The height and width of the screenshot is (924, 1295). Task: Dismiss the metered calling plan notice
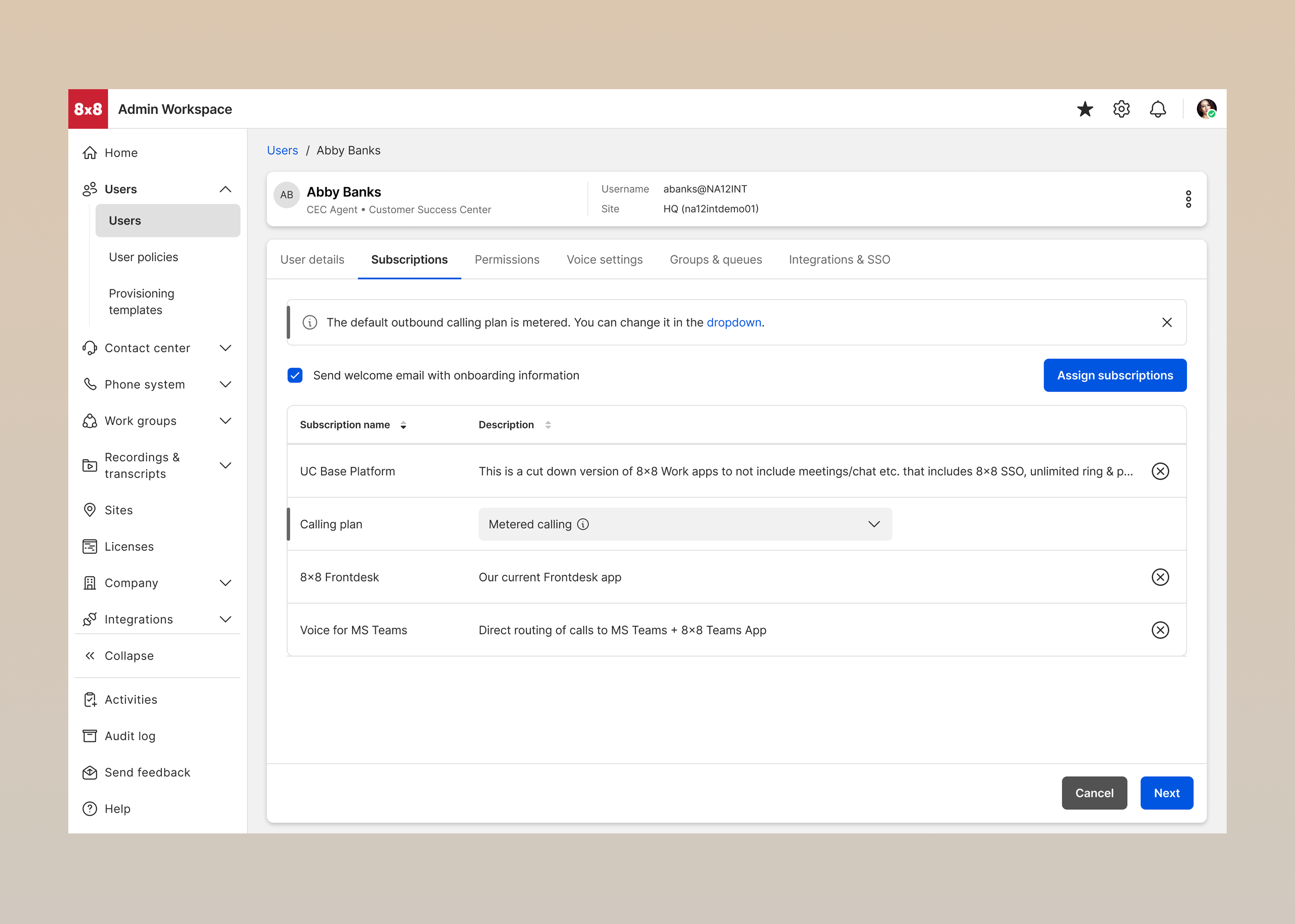click(x=1167, y=323)
